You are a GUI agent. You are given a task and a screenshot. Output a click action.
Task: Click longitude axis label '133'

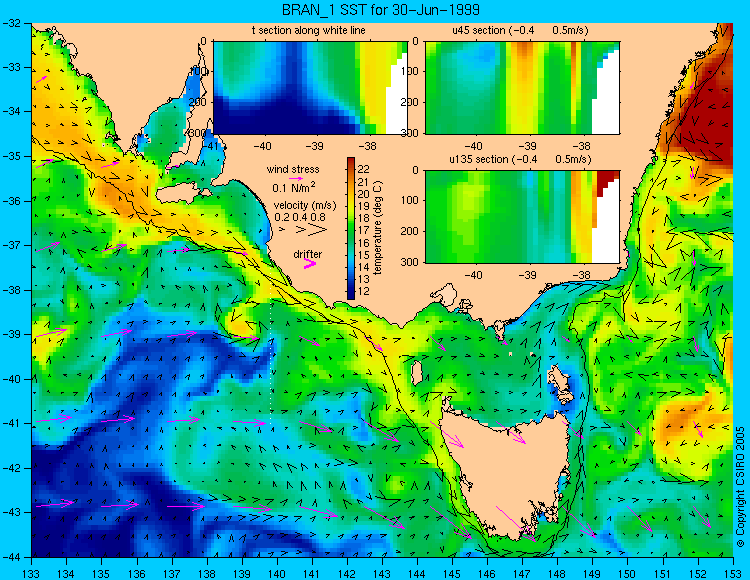(x=32, y=573)
